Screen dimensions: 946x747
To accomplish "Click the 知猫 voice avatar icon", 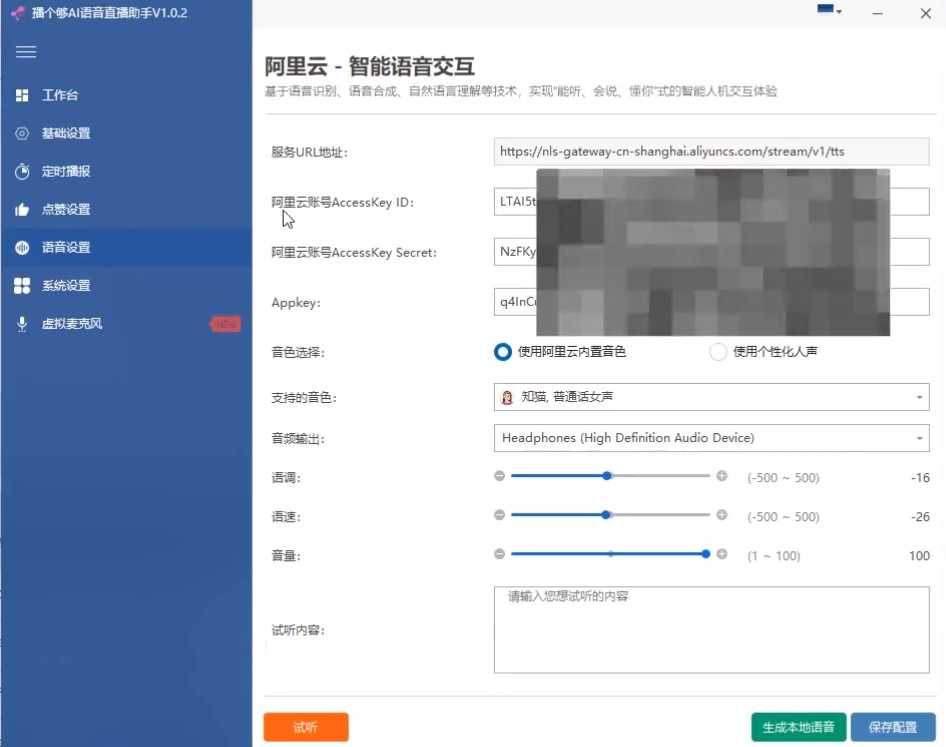I will point(507,397).
